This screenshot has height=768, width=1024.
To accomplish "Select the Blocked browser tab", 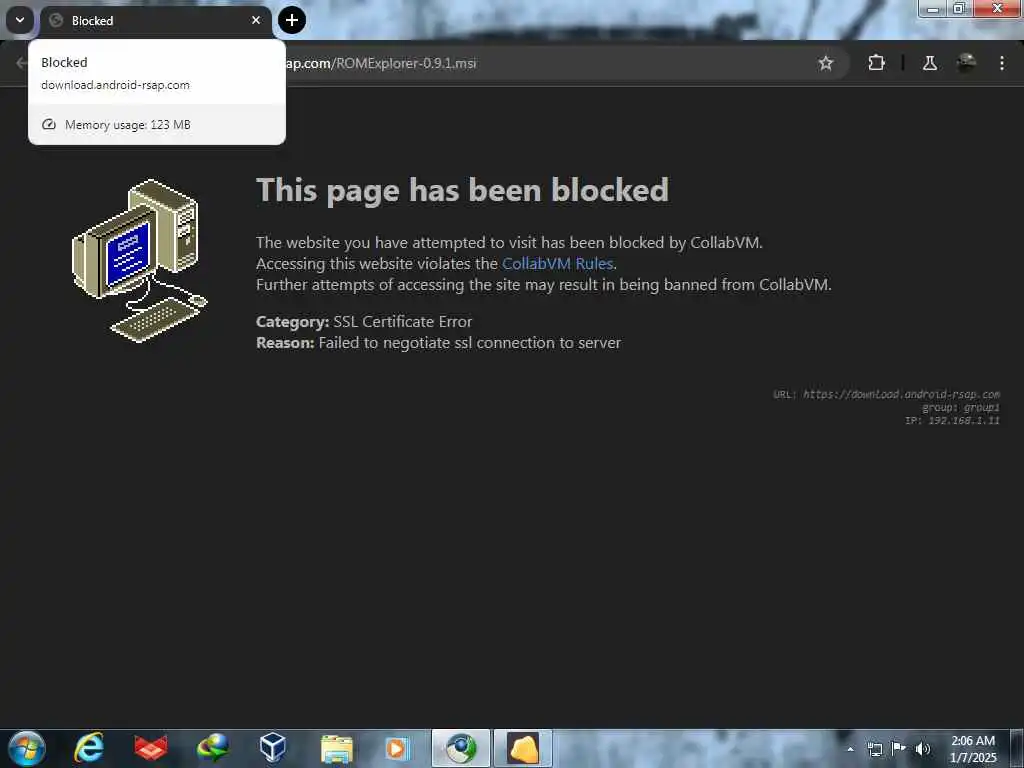I will click(x=155, y=21).
